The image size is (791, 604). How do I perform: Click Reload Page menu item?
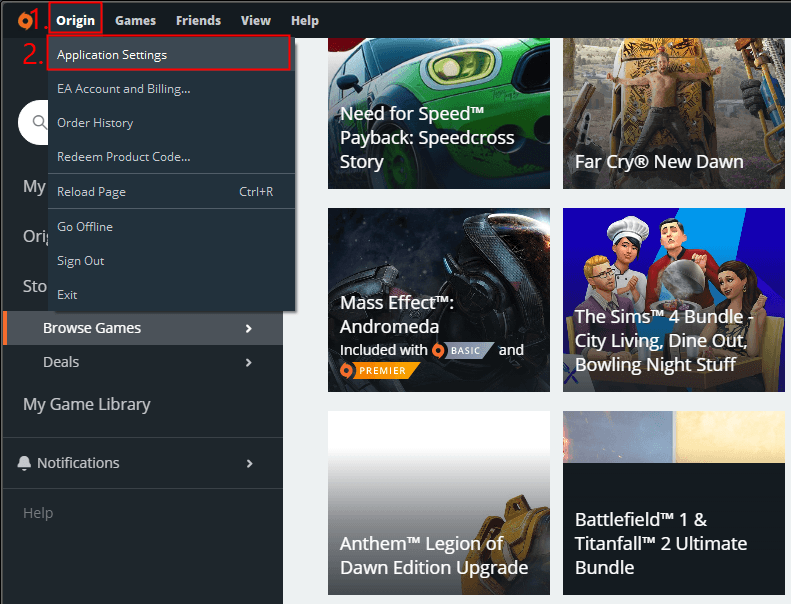[172, 192]
